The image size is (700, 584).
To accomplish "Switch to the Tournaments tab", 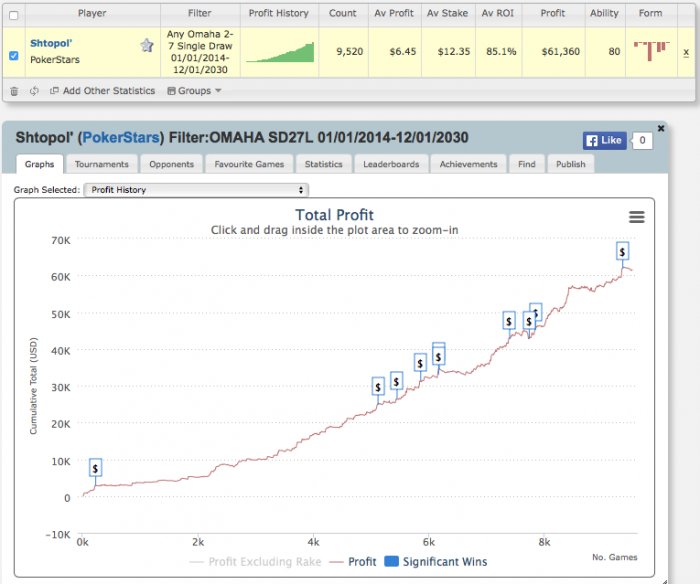I will (101, 164).
